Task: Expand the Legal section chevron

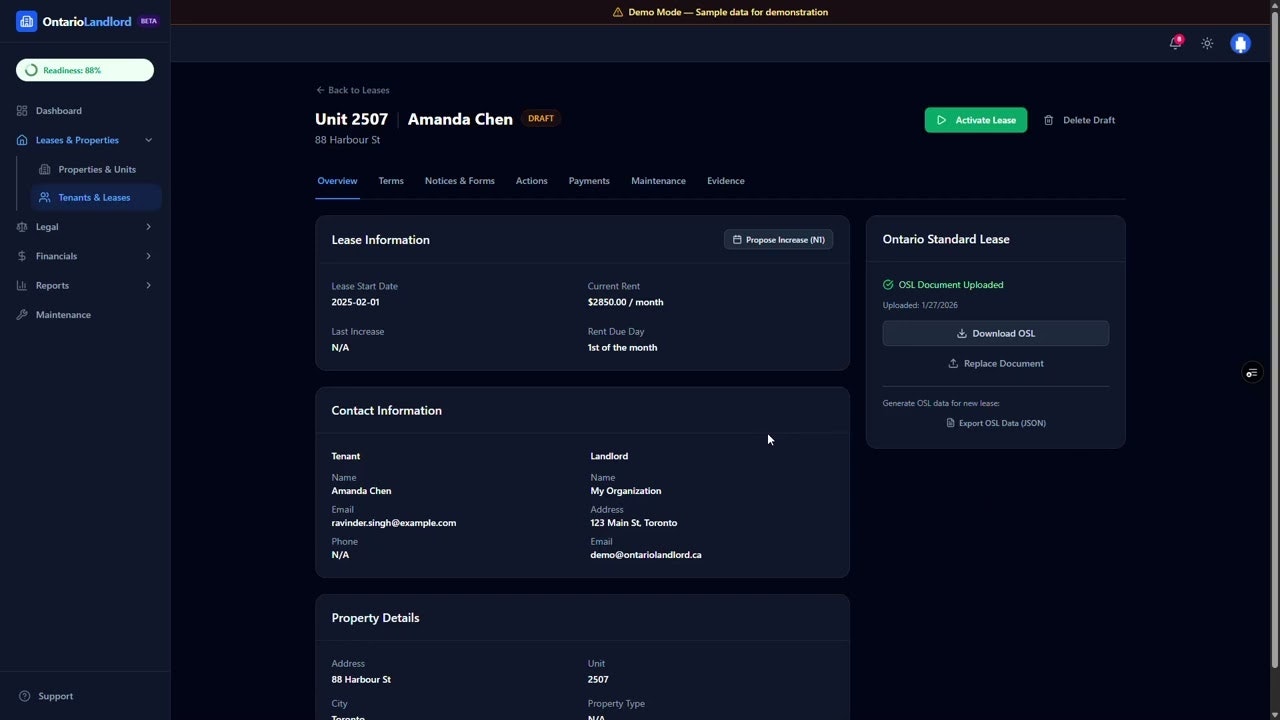Action: pyautogui.click(x=149, y=227)
